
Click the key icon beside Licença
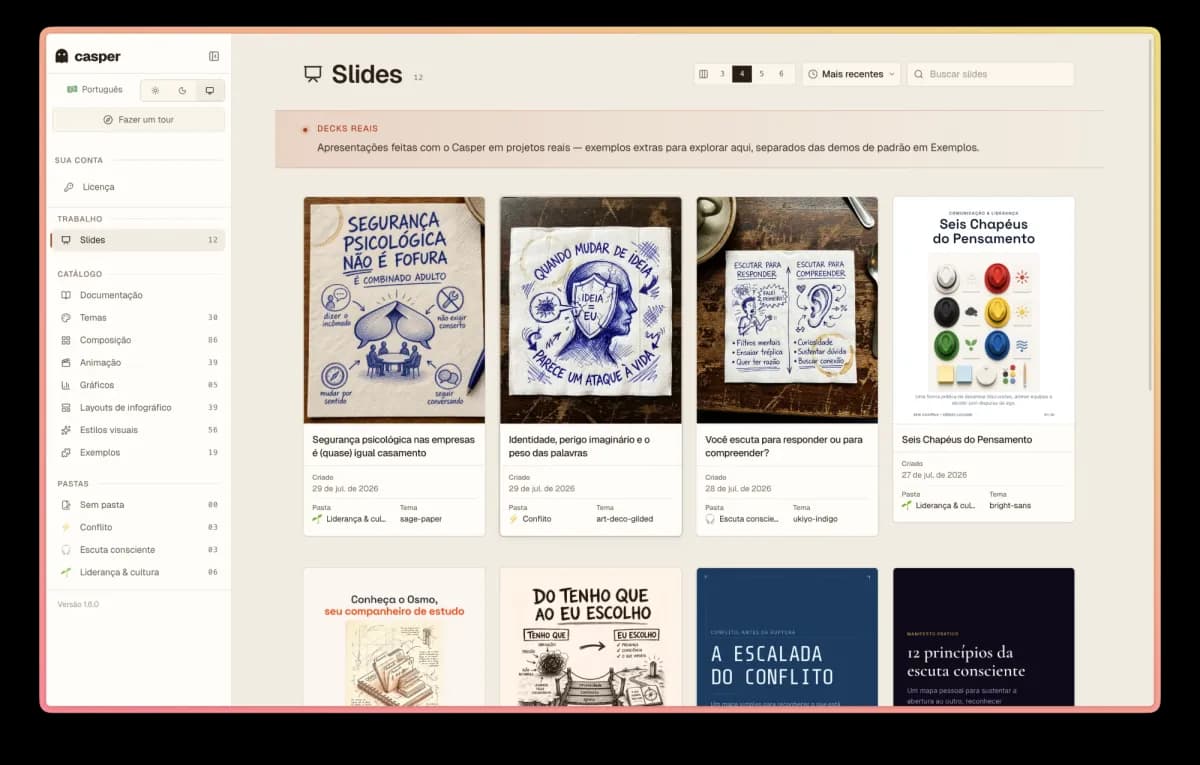67,187
